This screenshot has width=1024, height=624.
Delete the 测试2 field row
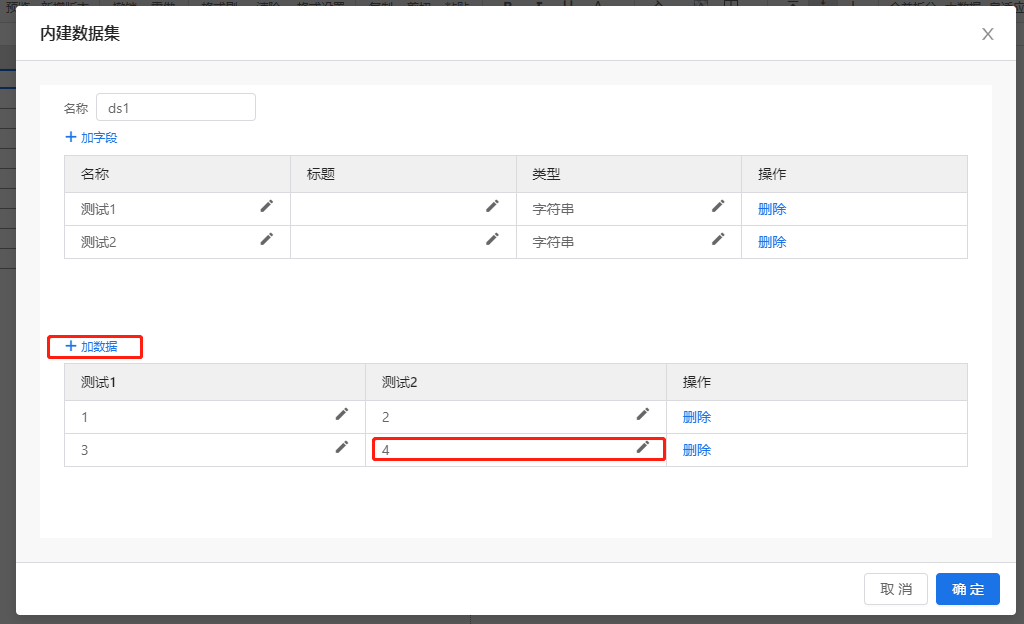pyautogui.click(x=772, y=242)
